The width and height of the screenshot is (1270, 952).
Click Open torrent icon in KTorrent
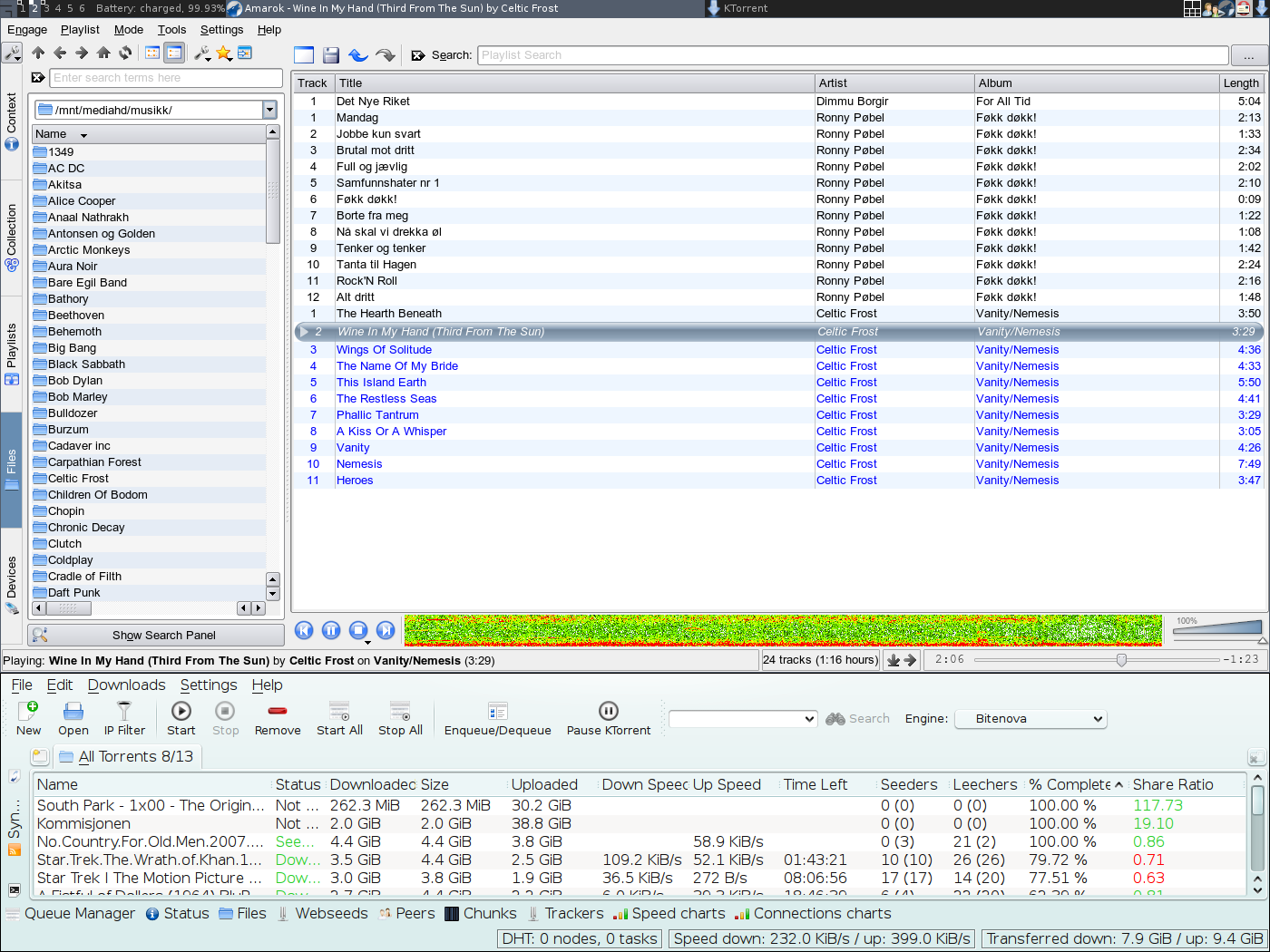(73, 719)
